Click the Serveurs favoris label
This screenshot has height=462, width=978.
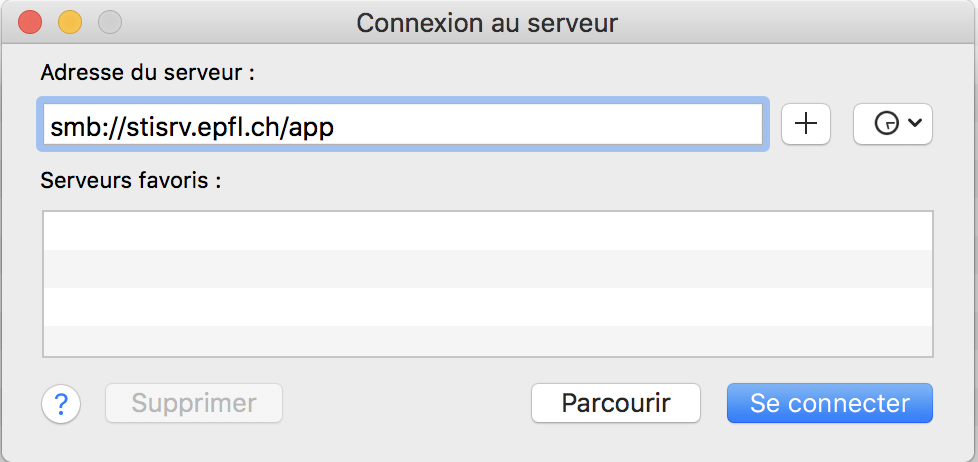[130, 182]
